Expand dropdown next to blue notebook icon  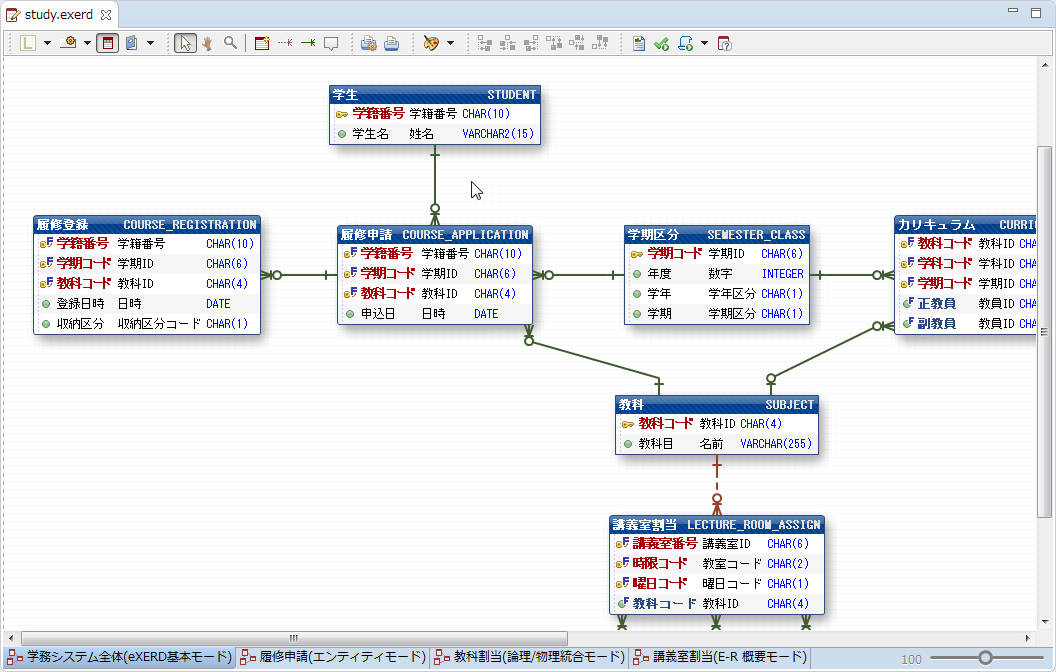pyautogui.click(x=150, y=43)
